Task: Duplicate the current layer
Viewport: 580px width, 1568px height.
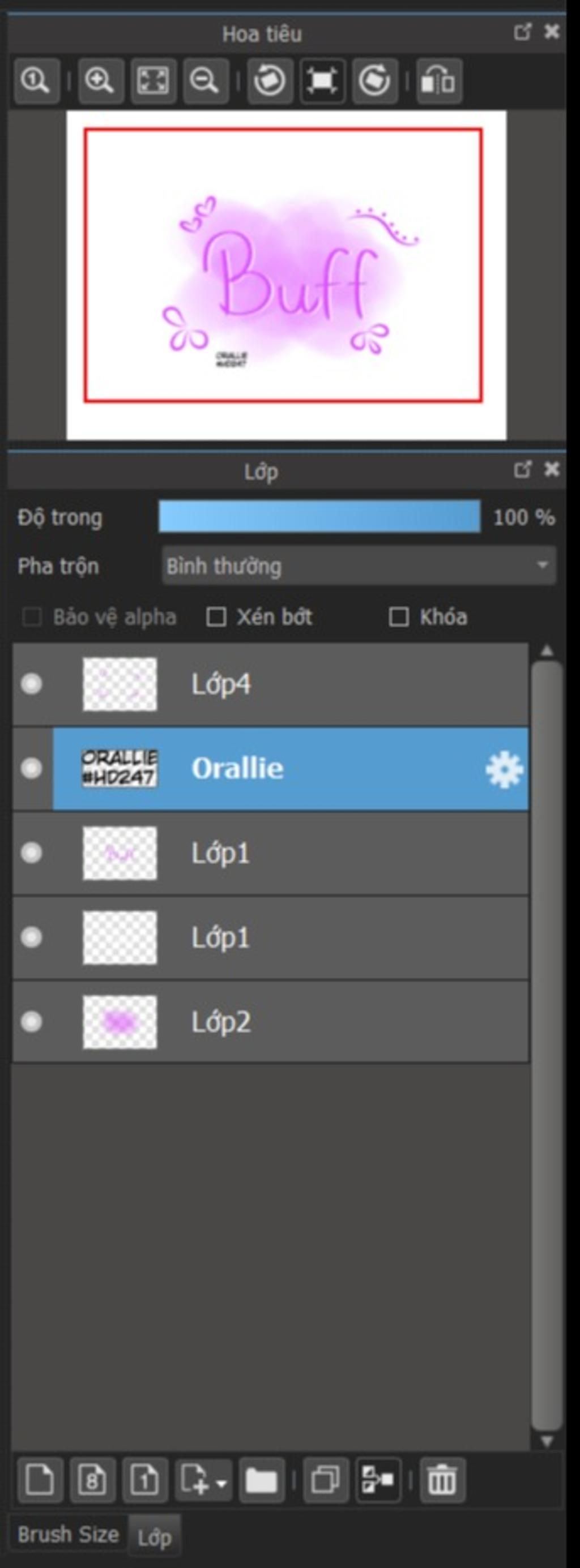Action: (325, 1480)
